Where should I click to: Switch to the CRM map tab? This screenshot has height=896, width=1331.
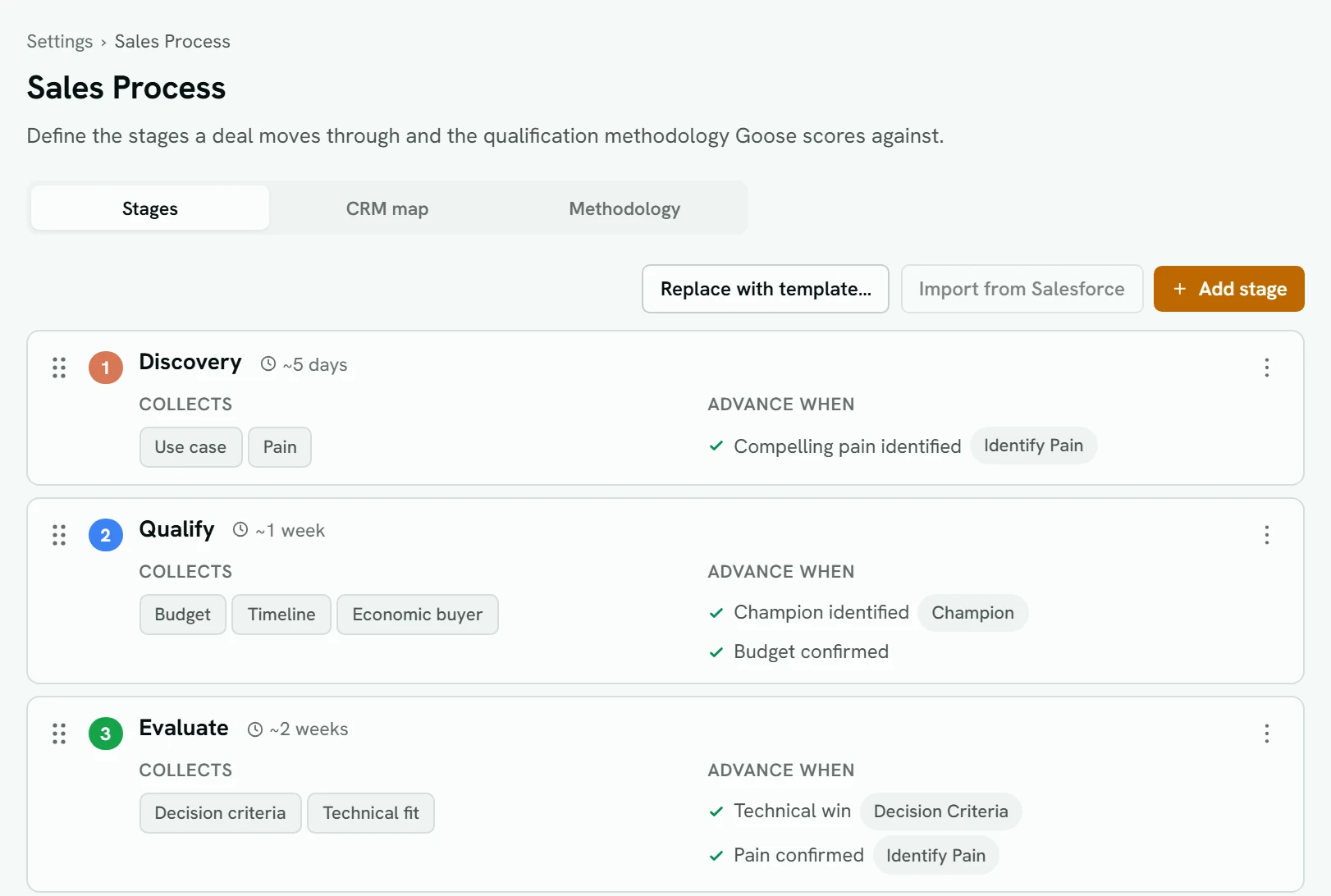[x=387, y=208]
